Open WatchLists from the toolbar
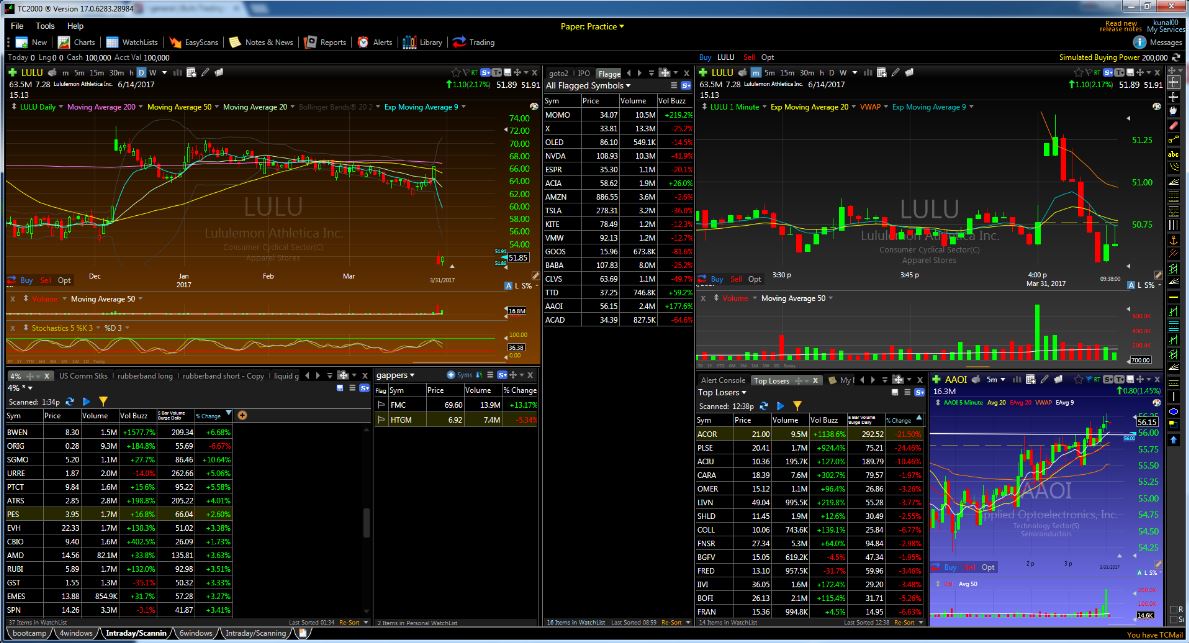Viewport: 1189px width, 643px height. click(132, 42)
